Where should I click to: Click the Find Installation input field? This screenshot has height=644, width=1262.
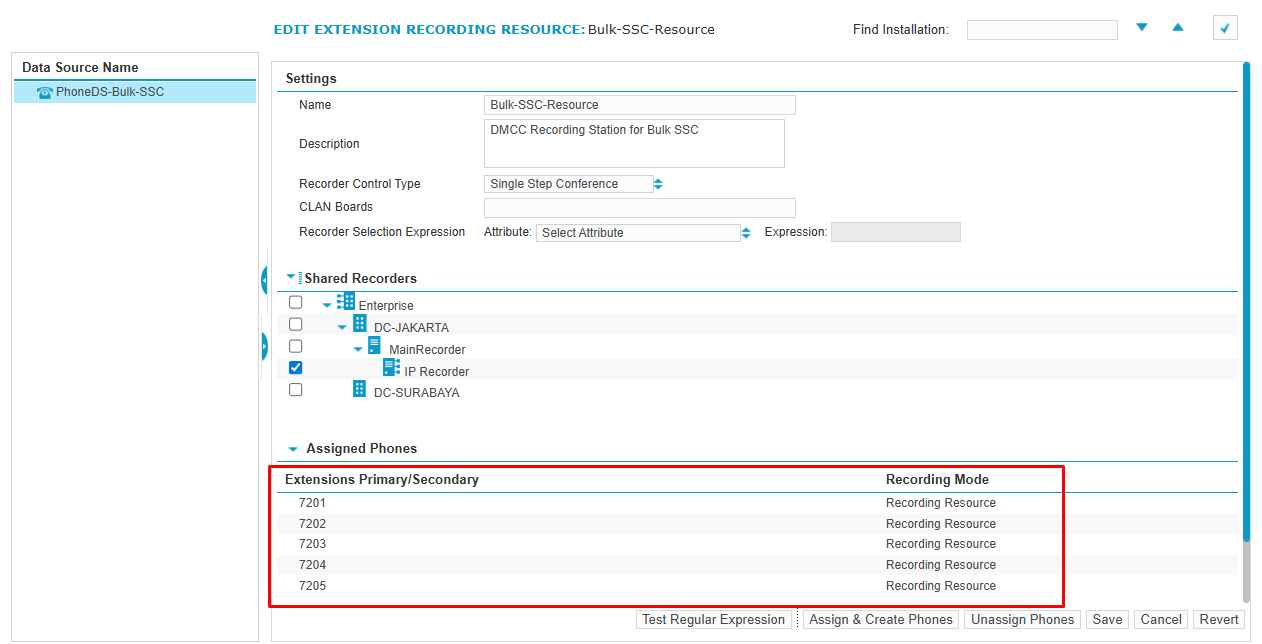(x=1041, y=30)
